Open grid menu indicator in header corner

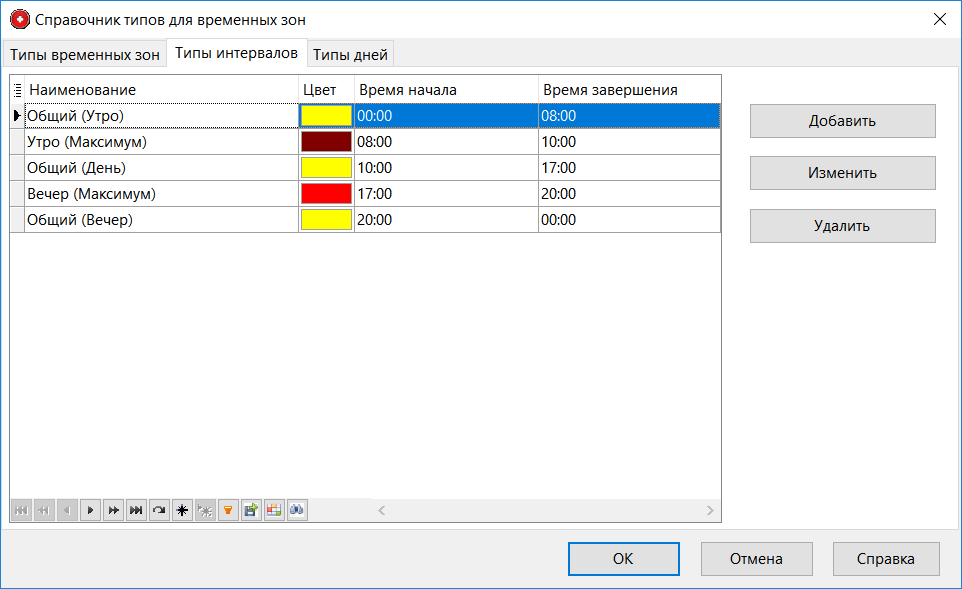pyautogui.click(x=17, y=90)
